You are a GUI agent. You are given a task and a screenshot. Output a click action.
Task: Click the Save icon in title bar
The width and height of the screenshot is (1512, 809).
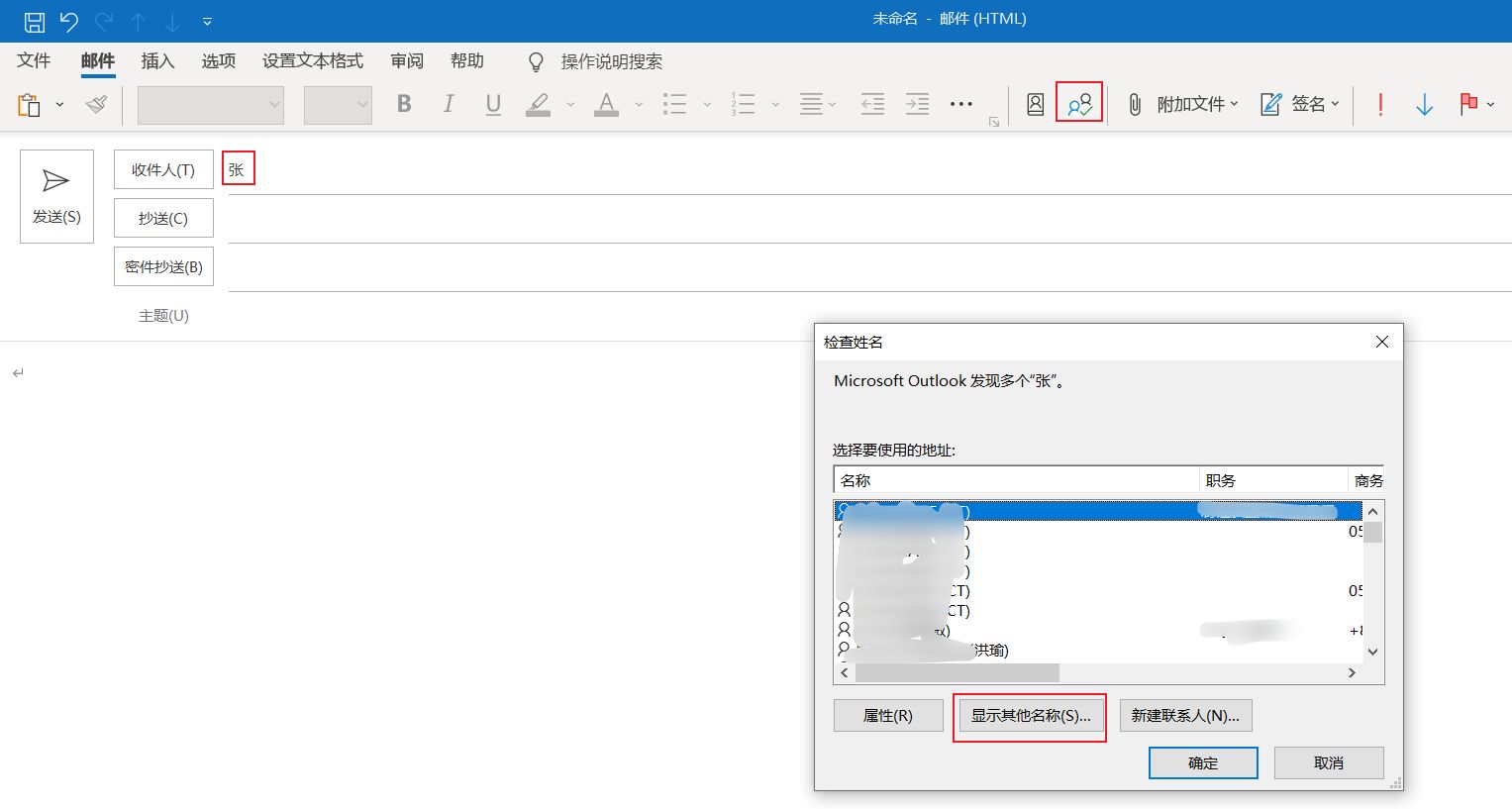(34, 21)
